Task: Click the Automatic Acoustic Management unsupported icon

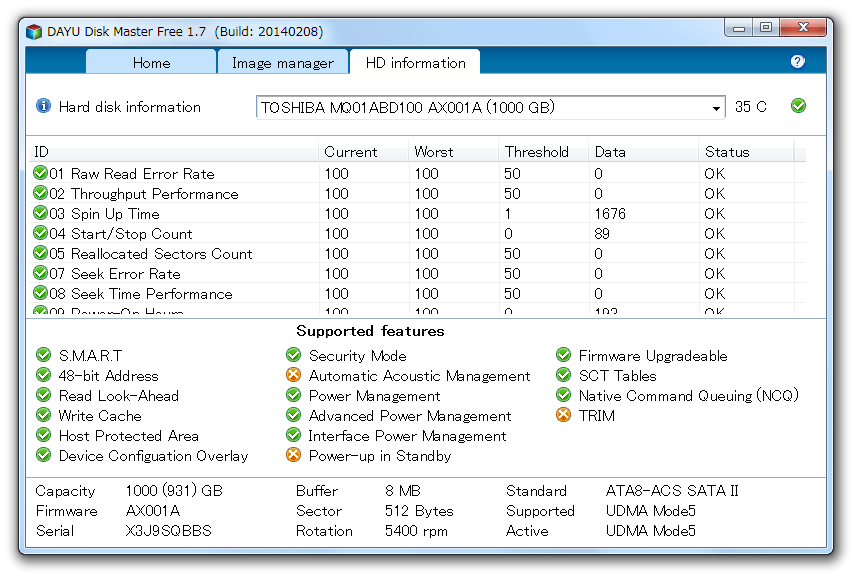Action: pyautogui.click(x=293, y=375)
